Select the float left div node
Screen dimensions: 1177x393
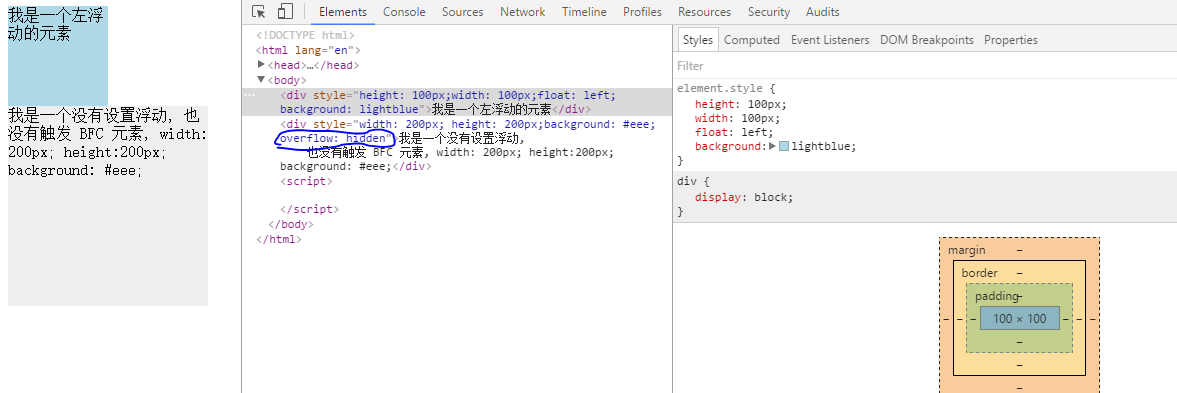pyautogui.click(x=456, y=102)
